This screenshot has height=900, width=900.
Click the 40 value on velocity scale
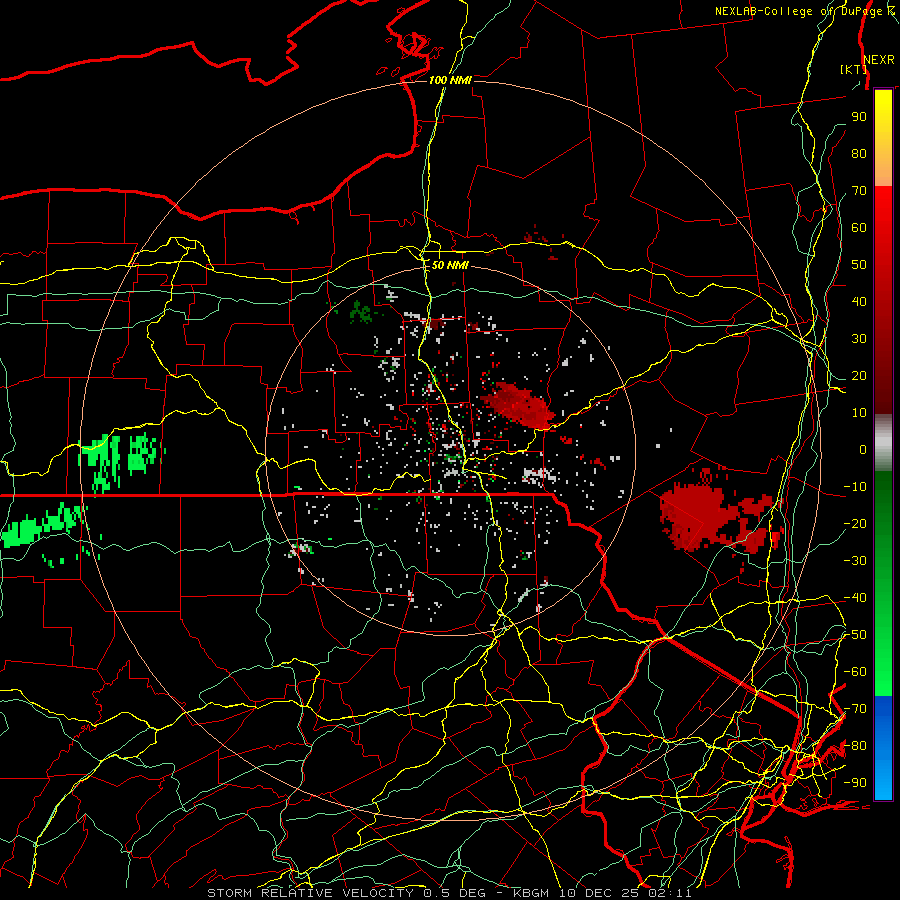[859, 301]
